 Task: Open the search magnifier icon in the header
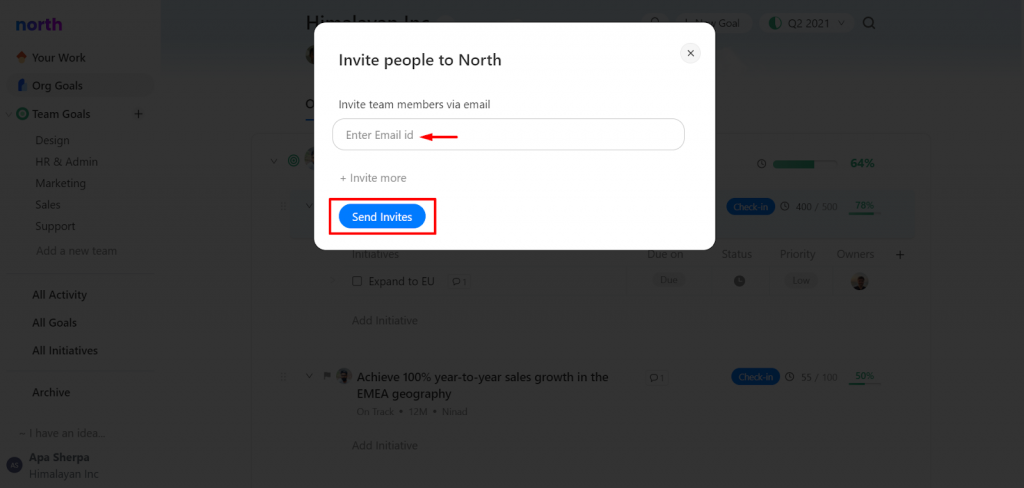click(869, 24)
